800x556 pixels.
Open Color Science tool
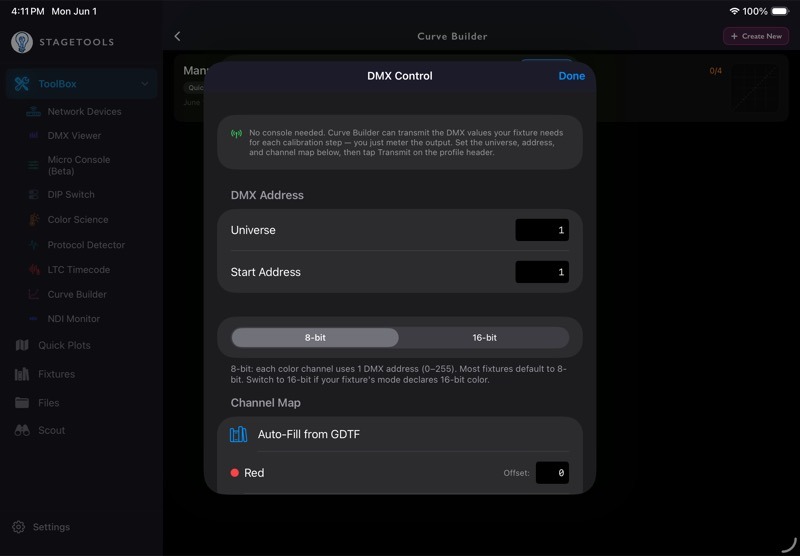coord(78,220)
